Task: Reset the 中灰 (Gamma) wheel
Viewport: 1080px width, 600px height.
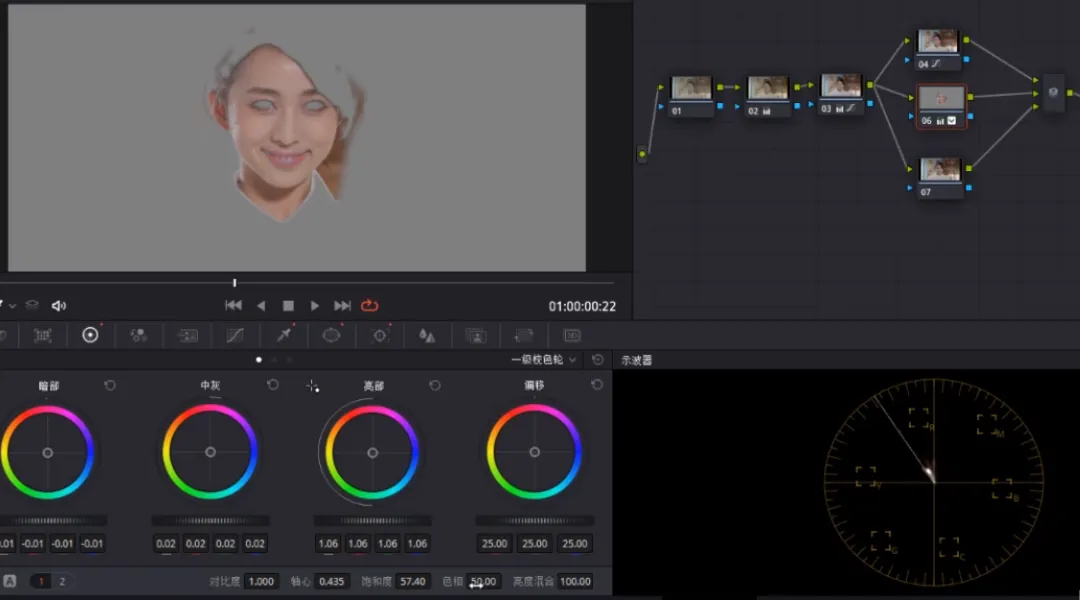Action: 273,385
